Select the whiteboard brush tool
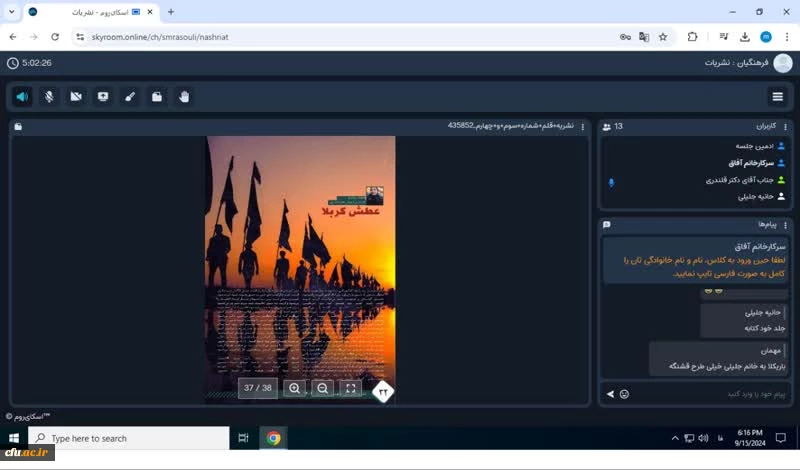Image resolution: width=800 pixels, height=470 pixels. coord(130,97)
